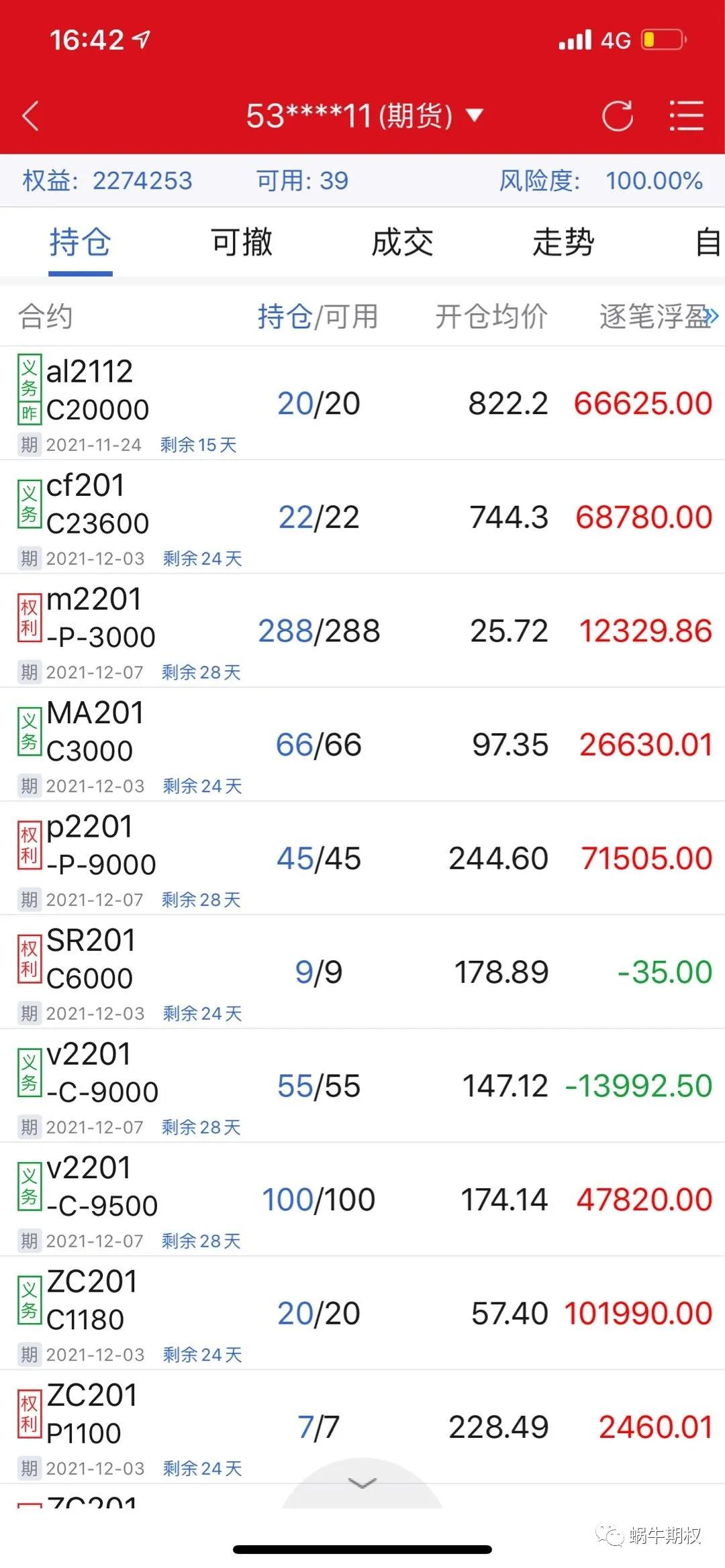This screenshot has width=725, height=1568.
Task: Tap the 权利 tag on m2201-P-3000
Action: [29, 618]
